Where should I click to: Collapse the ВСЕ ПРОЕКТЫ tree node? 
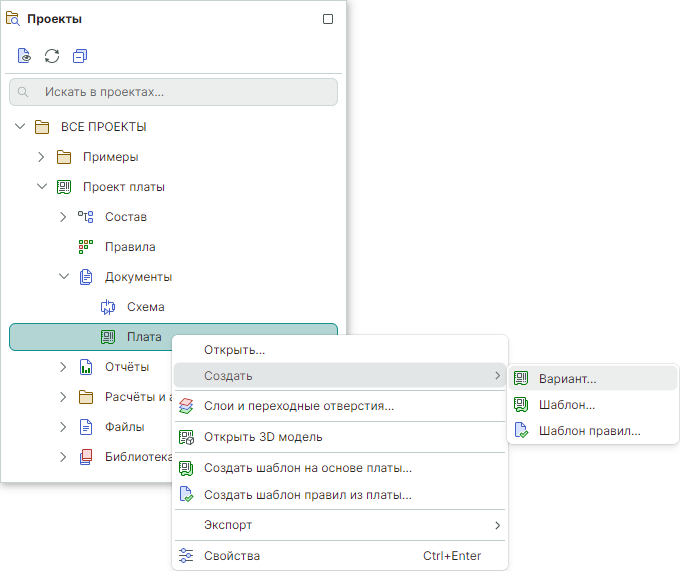coord(20,127)
